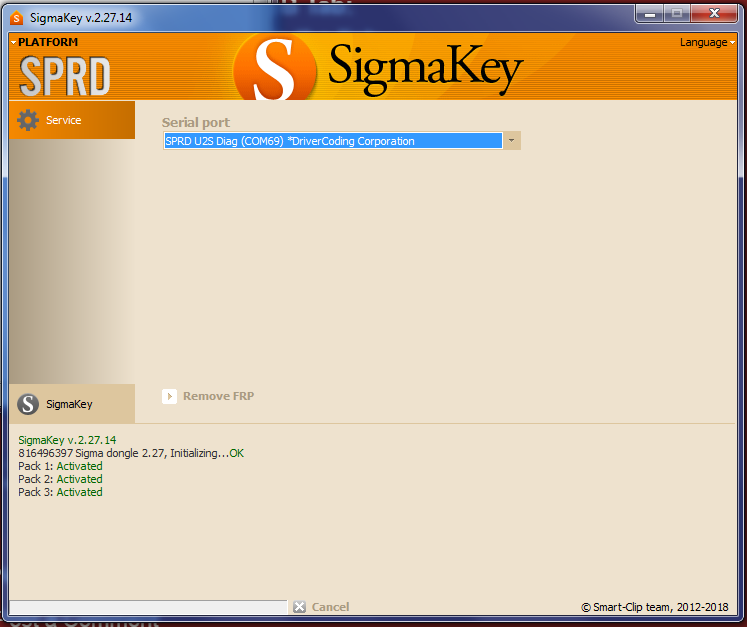Click the Remove FRP button

click(208, 396)
